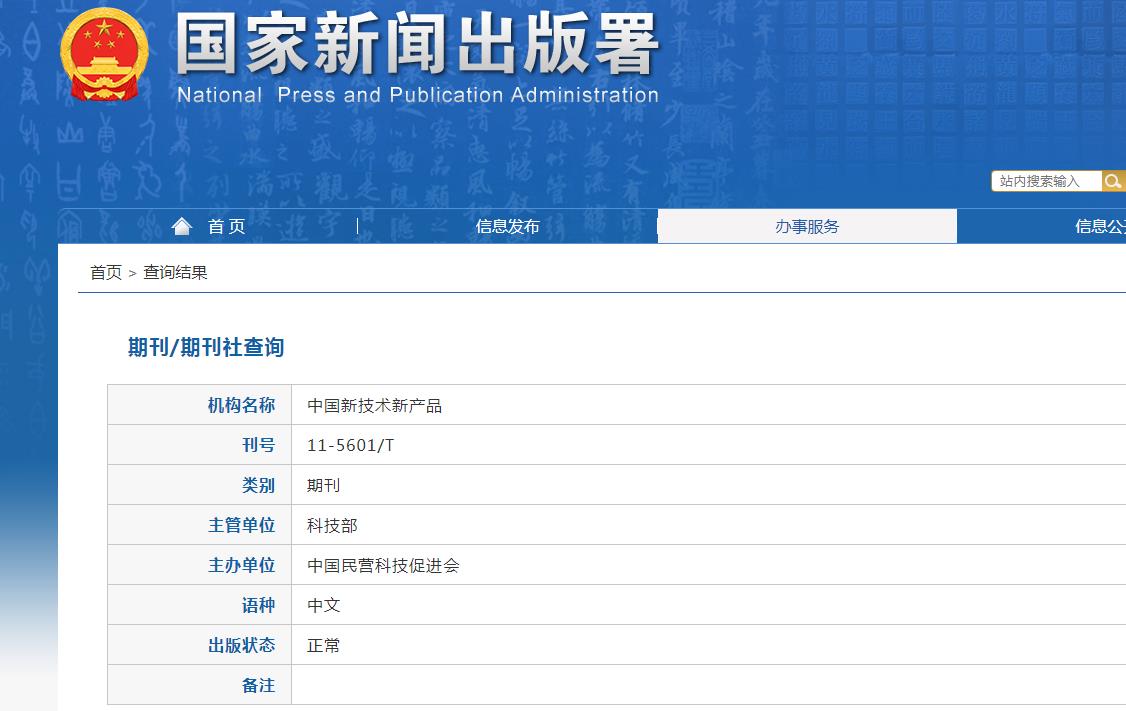Click the search magnifier icon

click(x=1113, y=181)
